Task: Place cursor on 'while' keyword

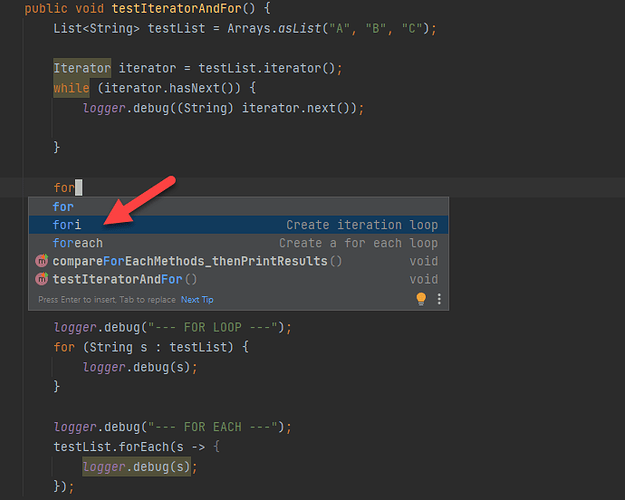Action: point(71,88)
